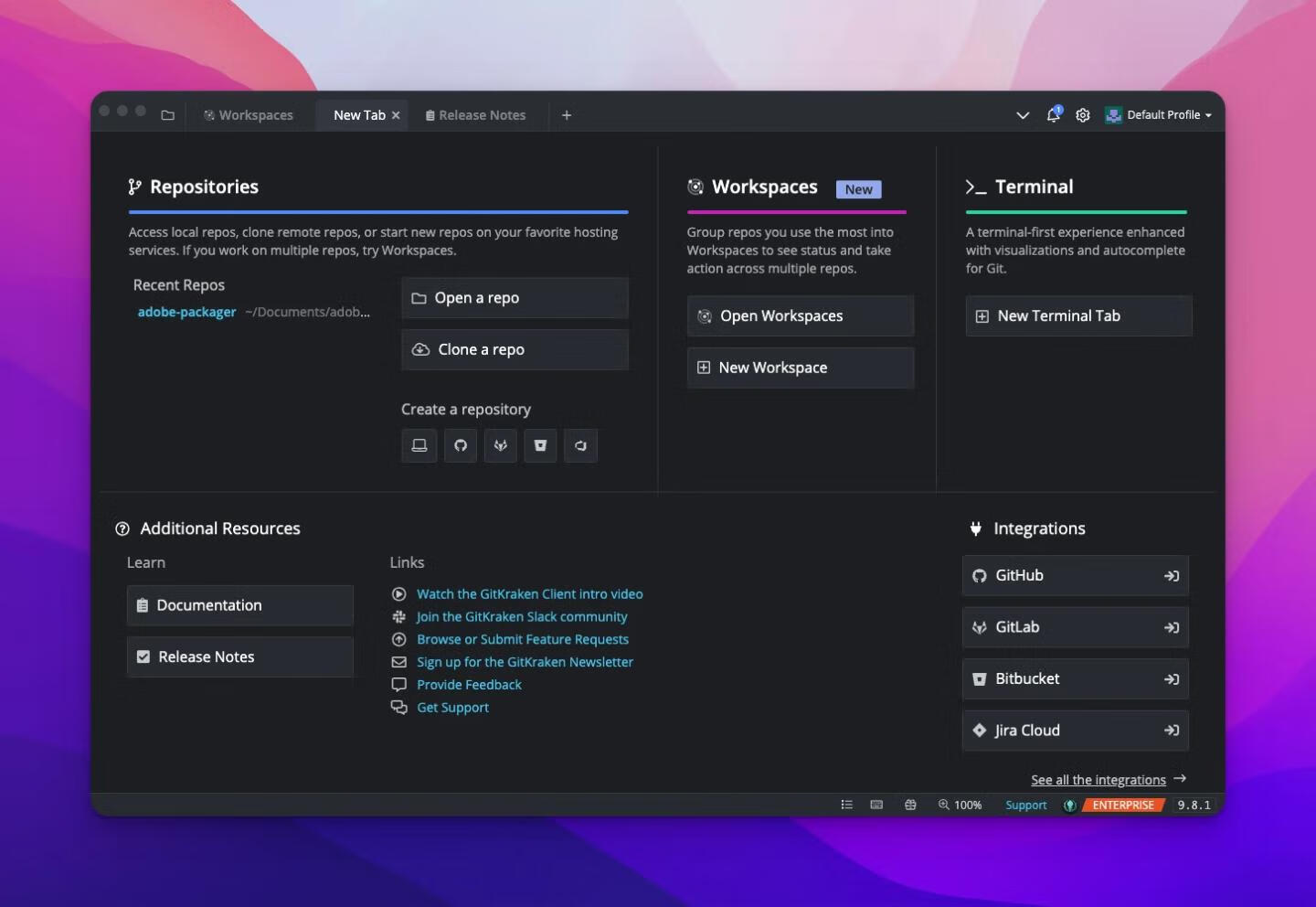The height and width of the screenshot is (907, 1316).
Task: Click the folder icon in the tab bar
Action: [x=167, y=115]
